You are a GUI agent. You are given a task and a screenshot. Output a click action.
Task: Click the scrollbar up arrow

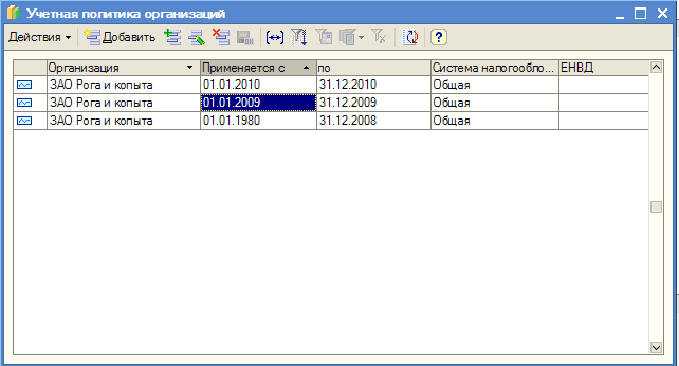656,67
